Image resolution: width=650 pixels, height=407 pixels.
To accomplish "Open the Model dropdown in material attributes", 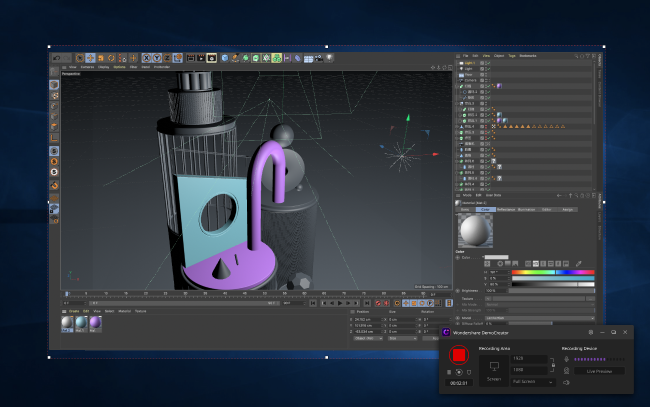I will [540, 318].
